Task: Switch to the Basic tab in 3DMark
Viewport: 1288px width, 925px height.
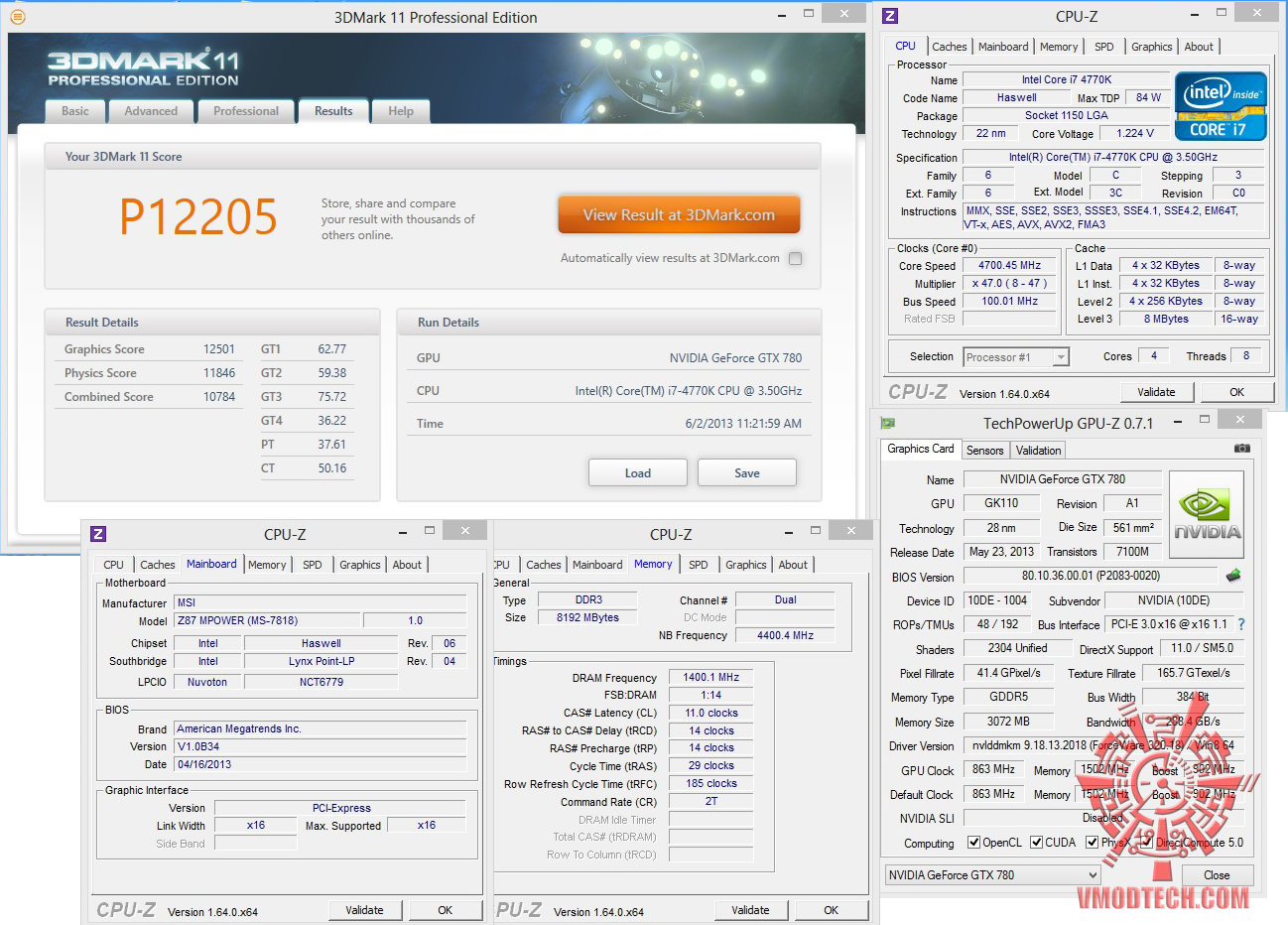Action: [x=75, y=111]
